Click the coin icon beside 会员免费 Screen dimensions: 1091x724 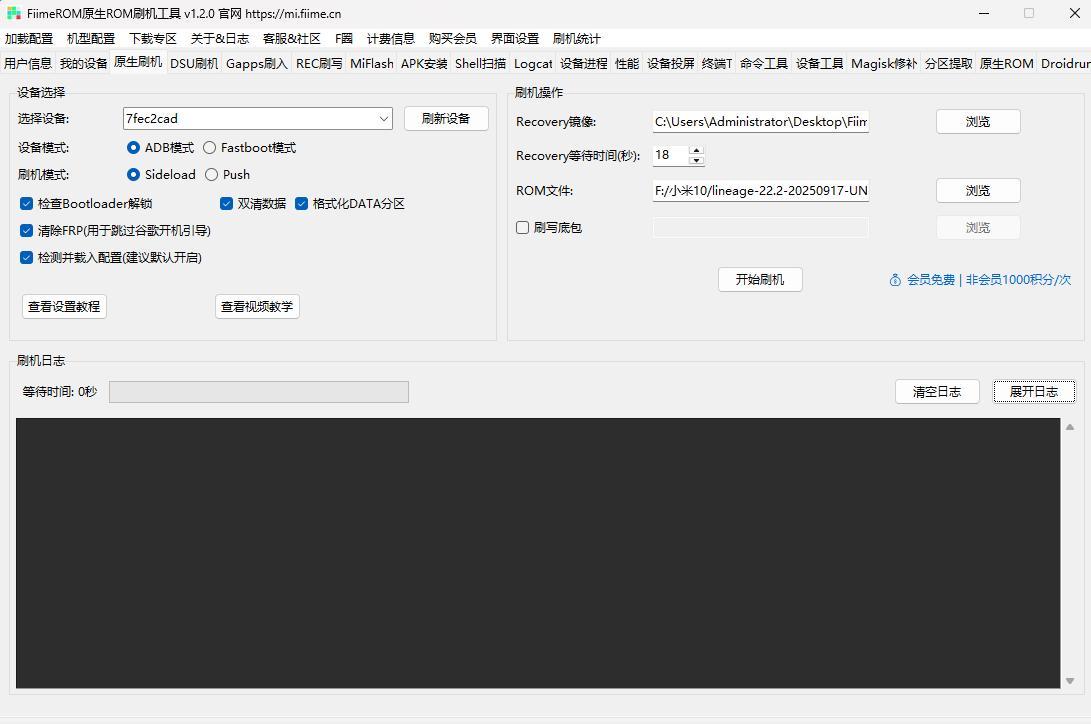click(895, 280)
